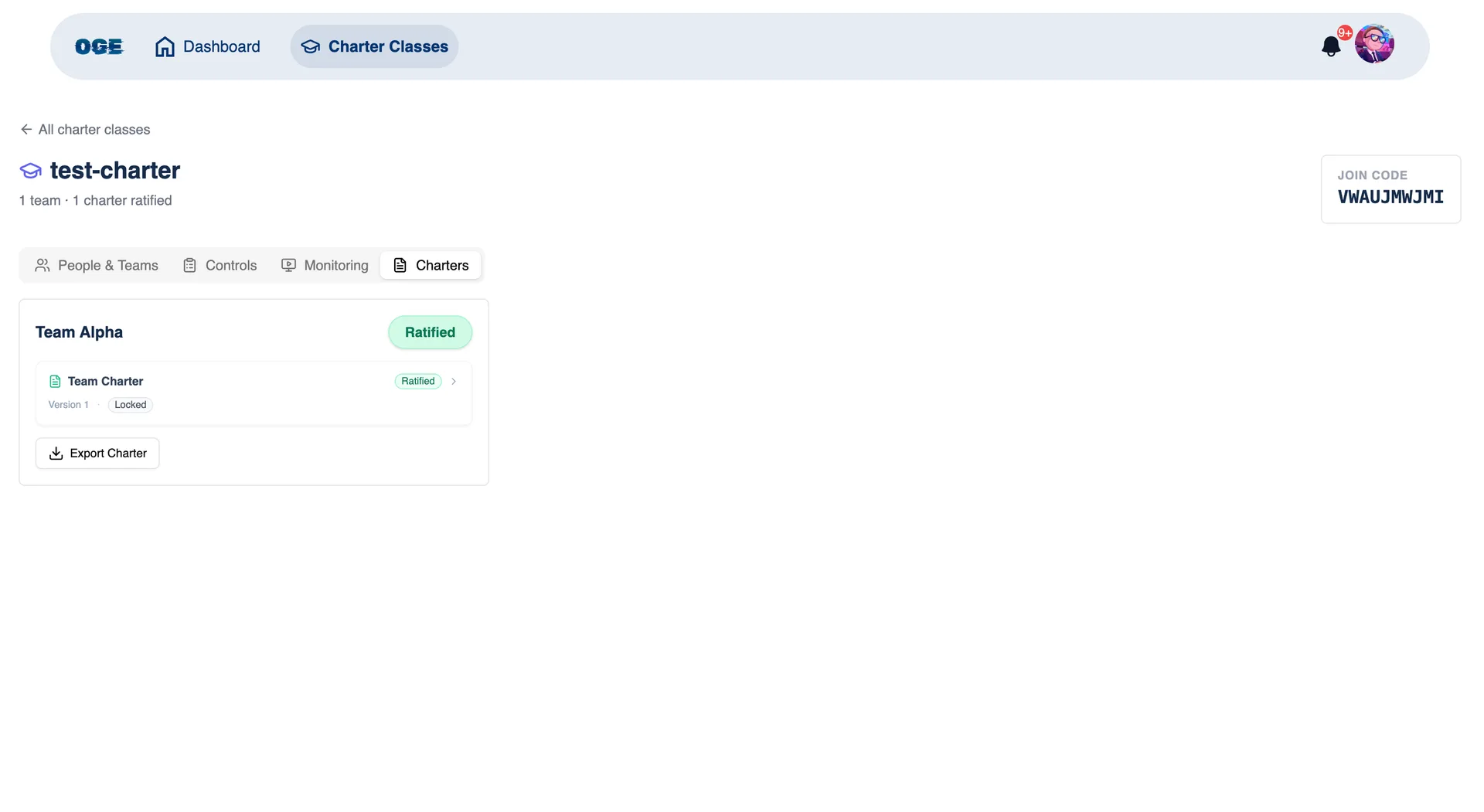1484x812 pixels.
Task: Click the back arrow icon
Action: click(26, 129)
